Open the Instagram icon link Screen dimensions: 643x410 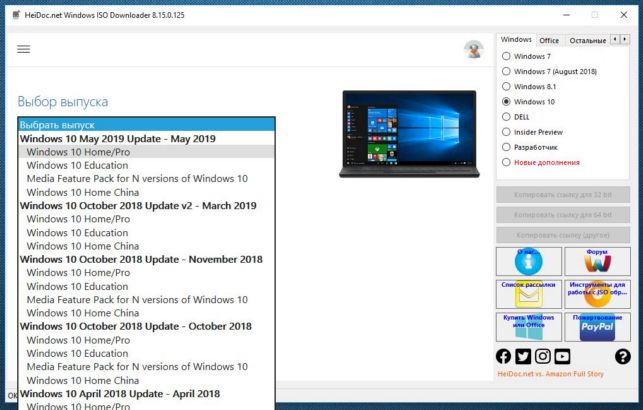[543, 356]
